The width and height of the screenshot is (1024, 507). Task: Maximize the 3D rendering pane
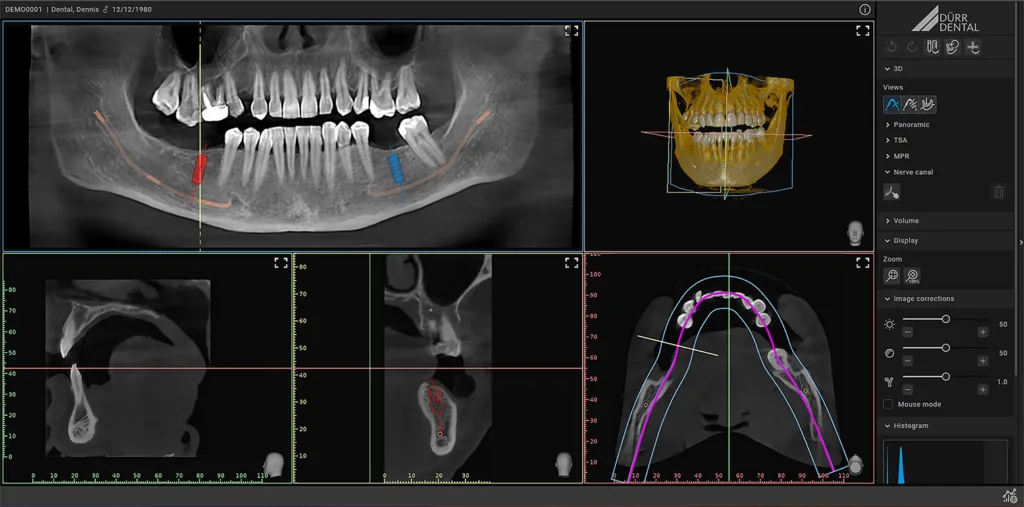point(863,31)
